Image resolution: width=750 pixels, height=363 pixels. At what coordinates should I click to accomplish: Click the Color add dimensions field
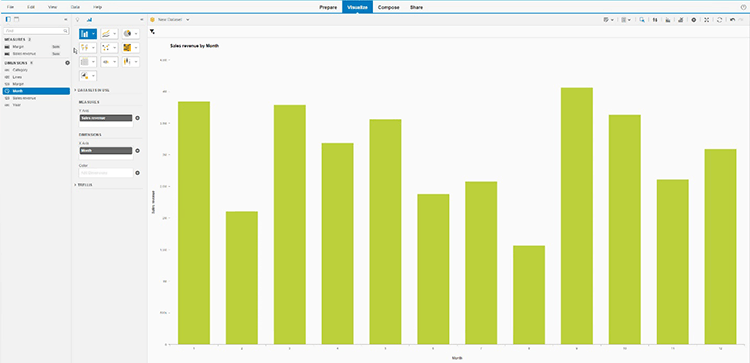pos(106,173)
